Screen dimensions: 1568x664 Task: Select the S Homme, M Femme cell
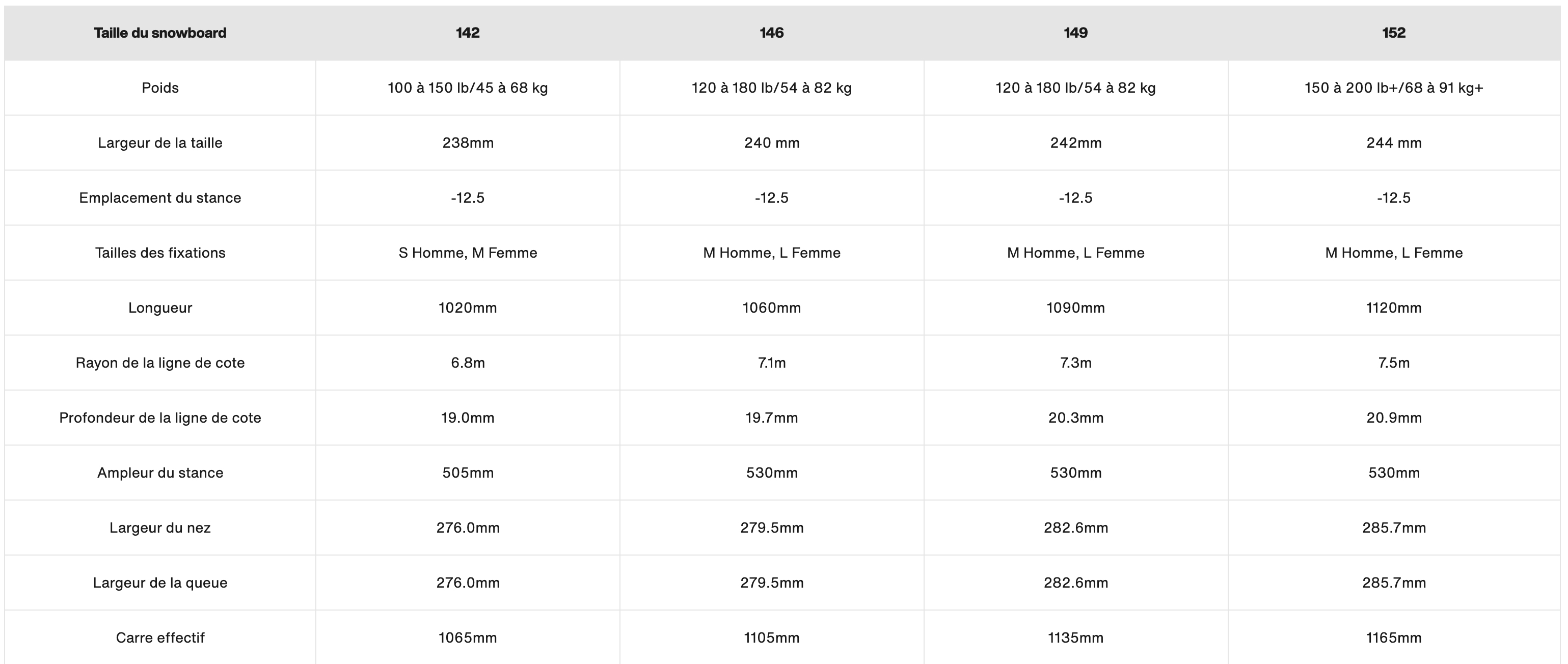[468, 253]
